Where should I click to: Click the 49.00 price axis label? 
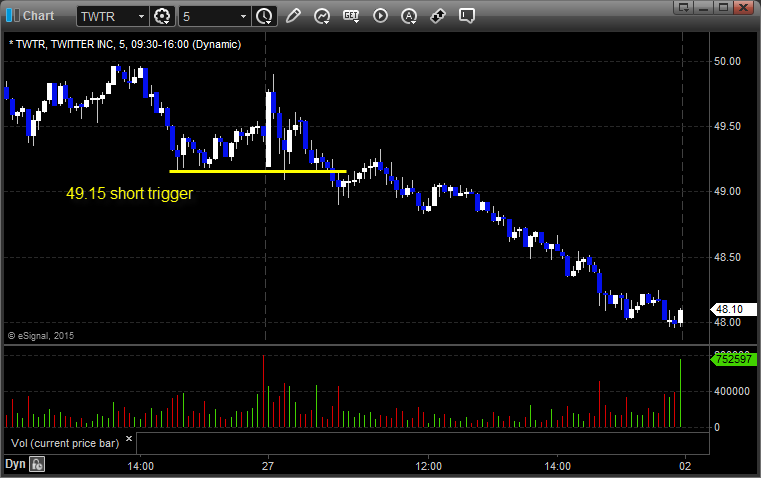pos(727,191)
